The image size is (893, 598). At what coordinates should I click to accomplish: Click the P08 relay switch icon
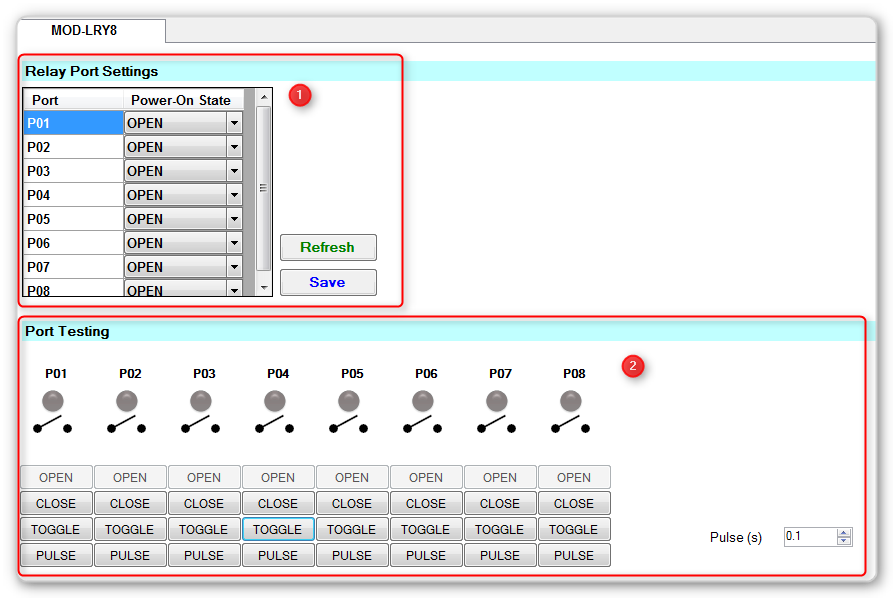click(571, 426)
